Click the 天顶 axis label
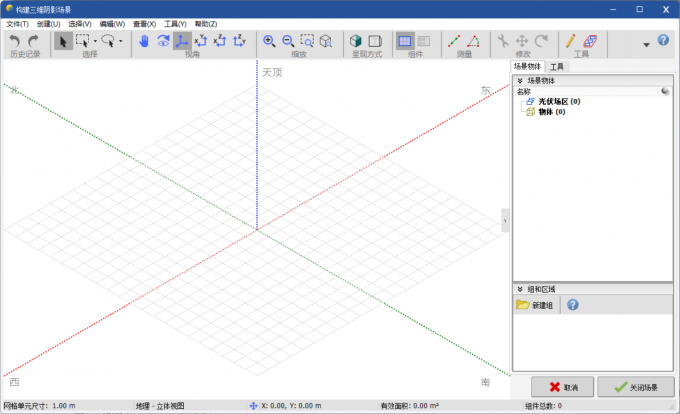The height and width of the screenshot is (414, 680). (x=272, y=72)
